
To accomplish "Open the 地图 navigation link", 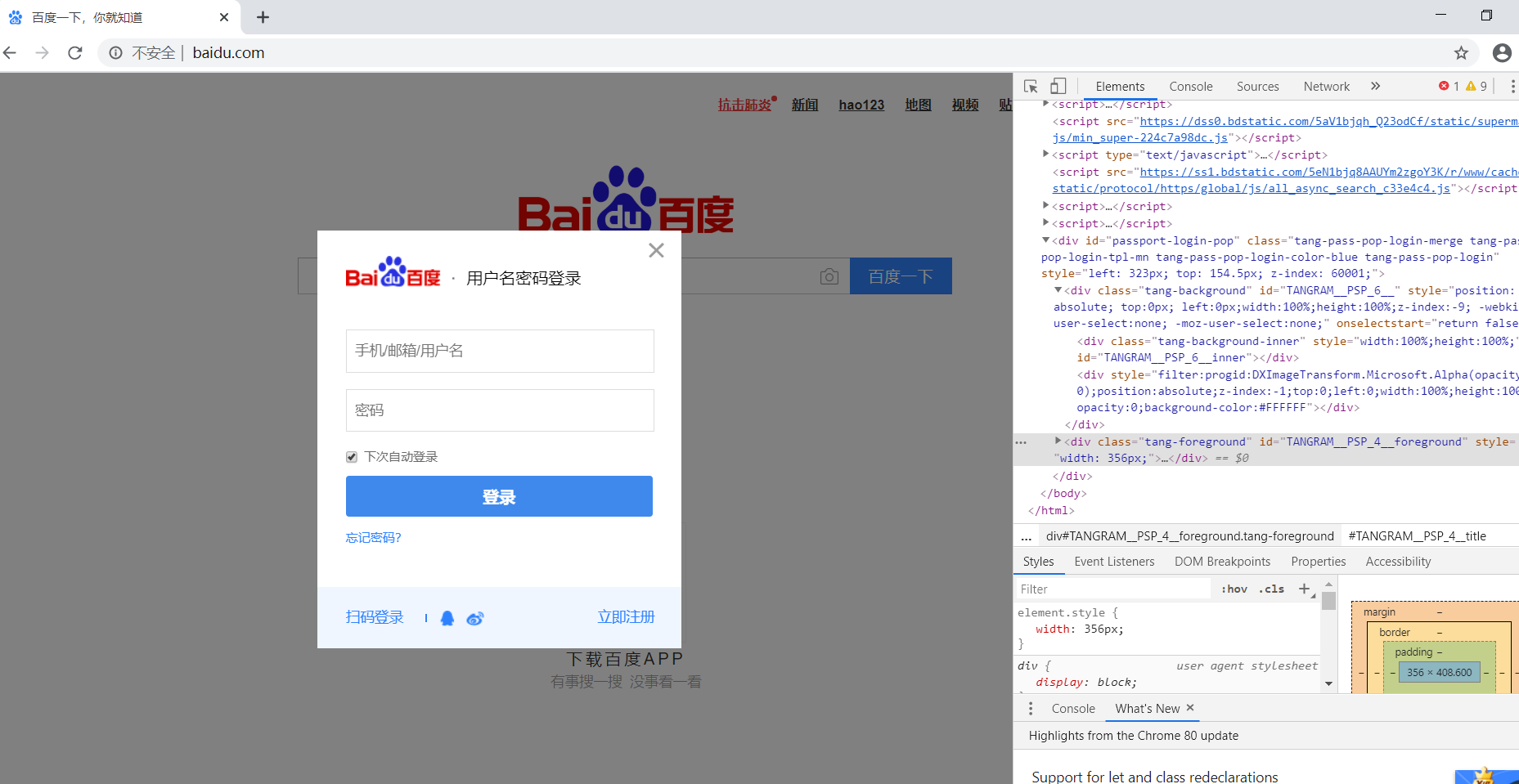I will (919, 105).
